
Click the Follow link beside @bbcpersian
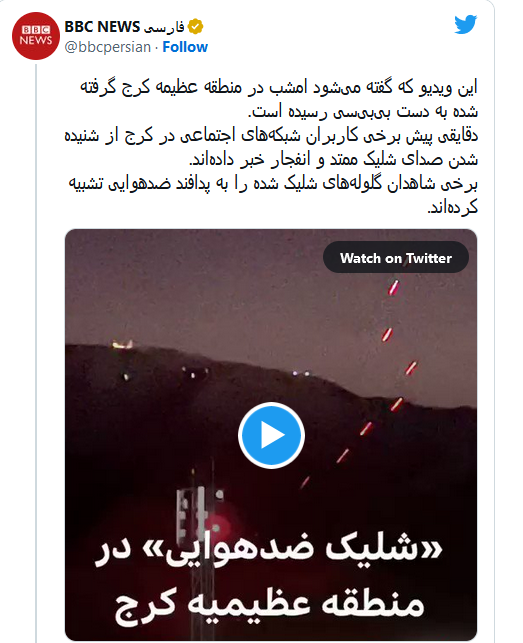(x=185, y=47)
